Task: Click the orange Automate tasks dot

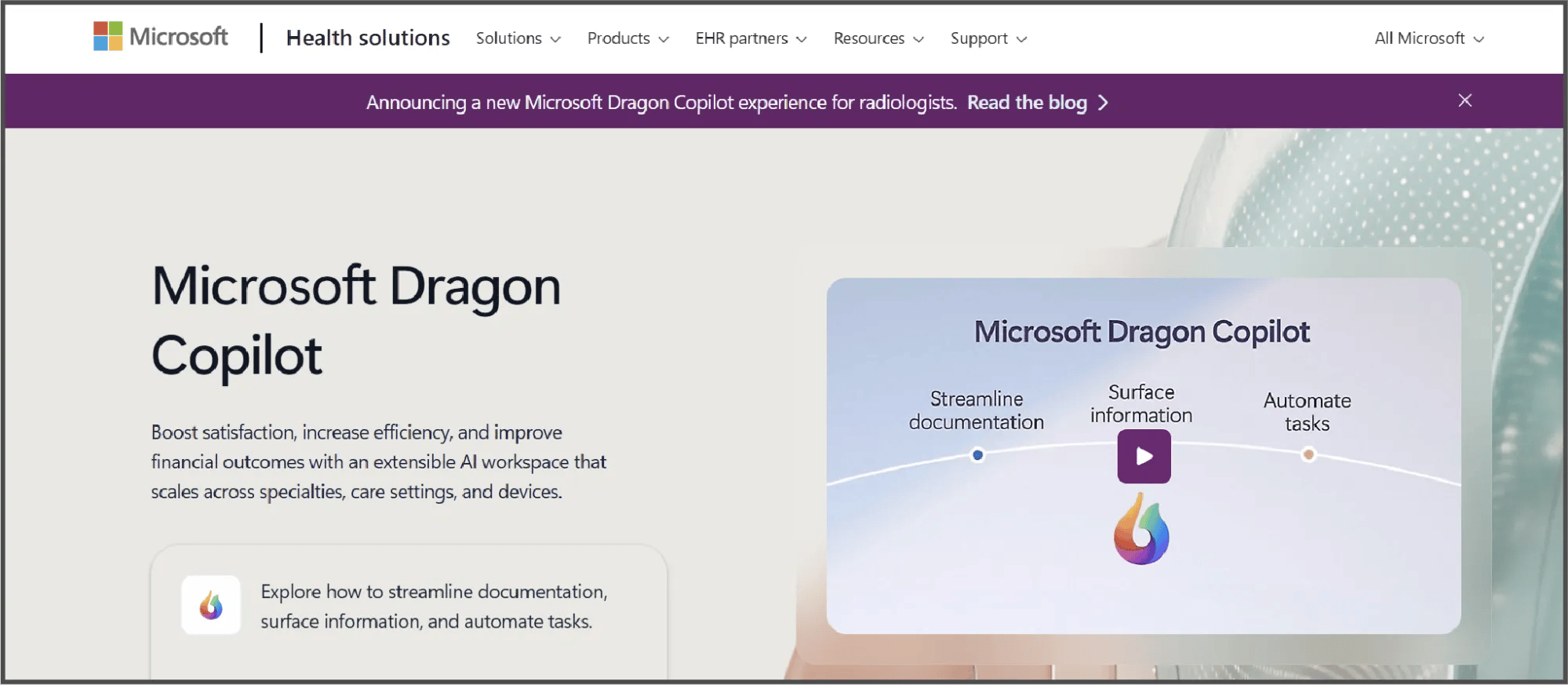Action: [1308, 454]
